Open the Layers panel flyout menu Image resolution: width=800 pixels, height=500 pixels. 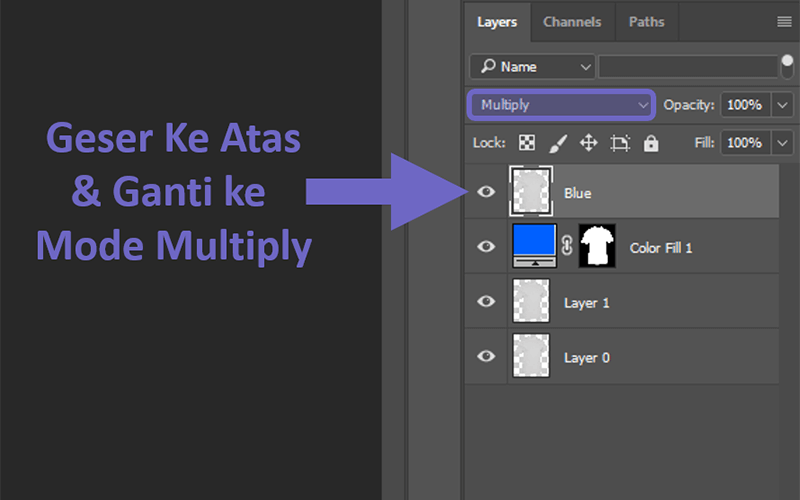[784, 21]
